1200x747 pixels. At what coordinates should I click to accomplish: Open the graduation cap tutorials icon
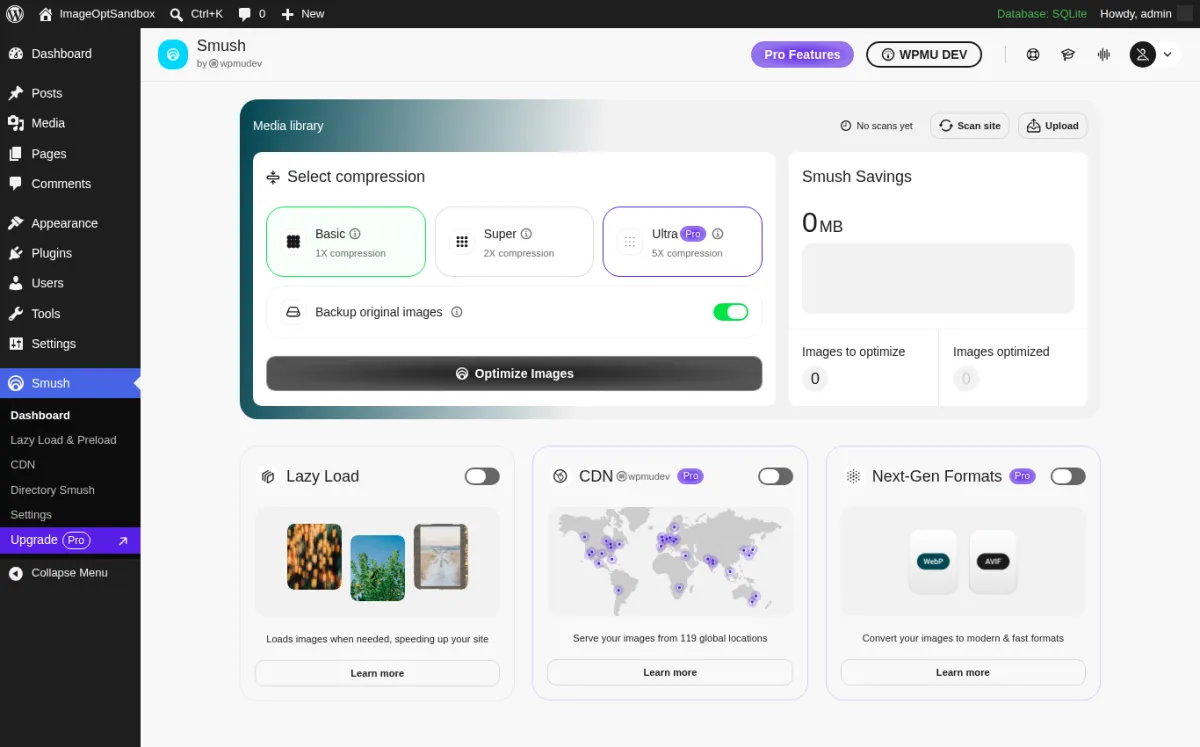coord(1068,54)
